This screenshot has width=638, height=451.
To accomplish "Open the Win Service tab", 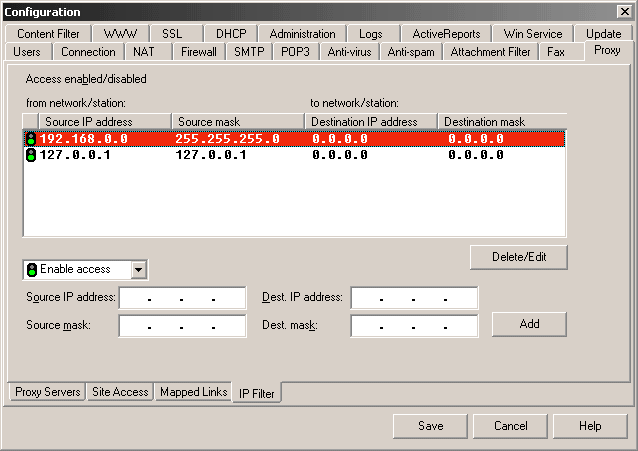I will 533,34.
